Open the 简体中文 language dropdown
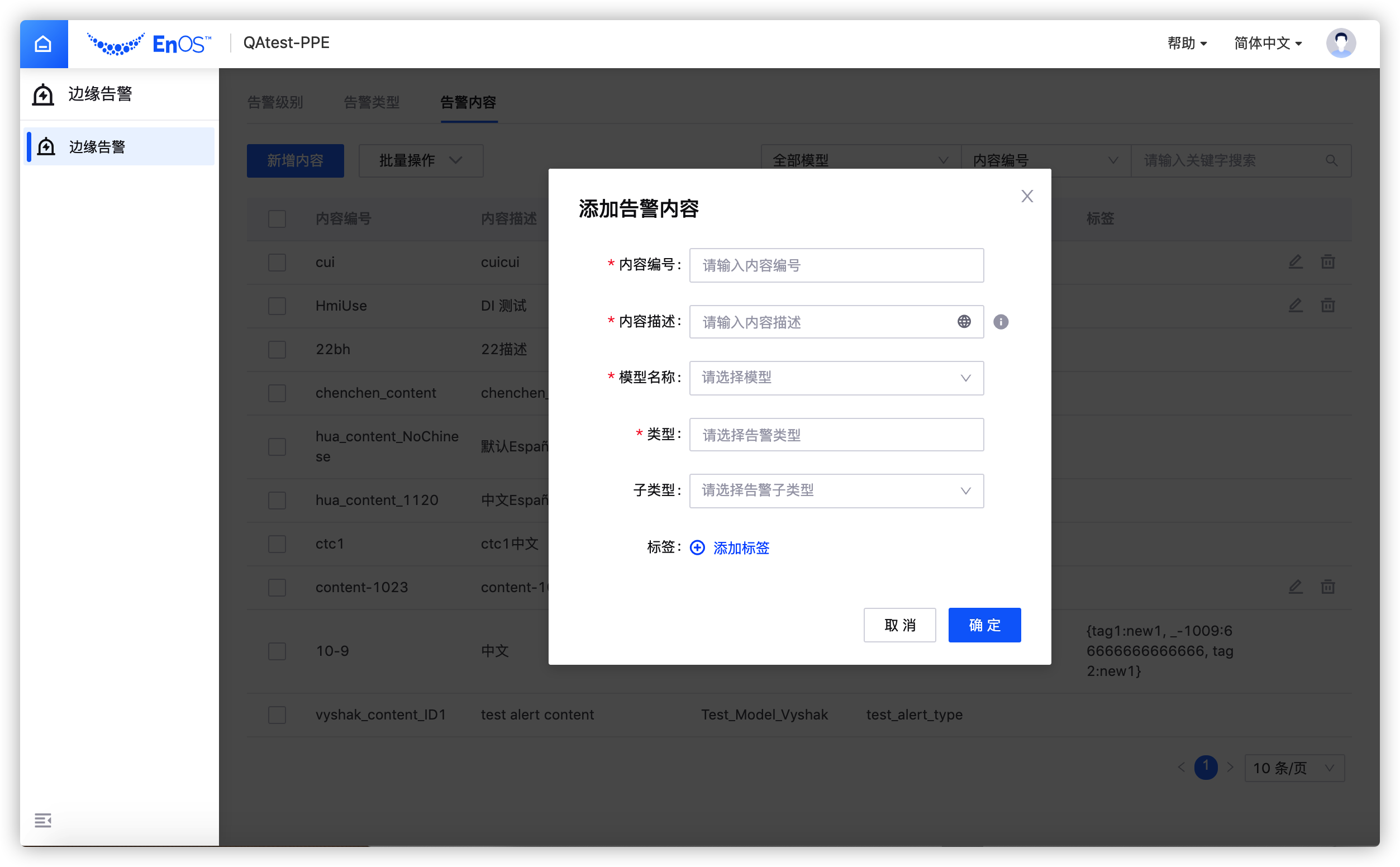Screen dimensions: 1400x867 tap(1268, 43)
